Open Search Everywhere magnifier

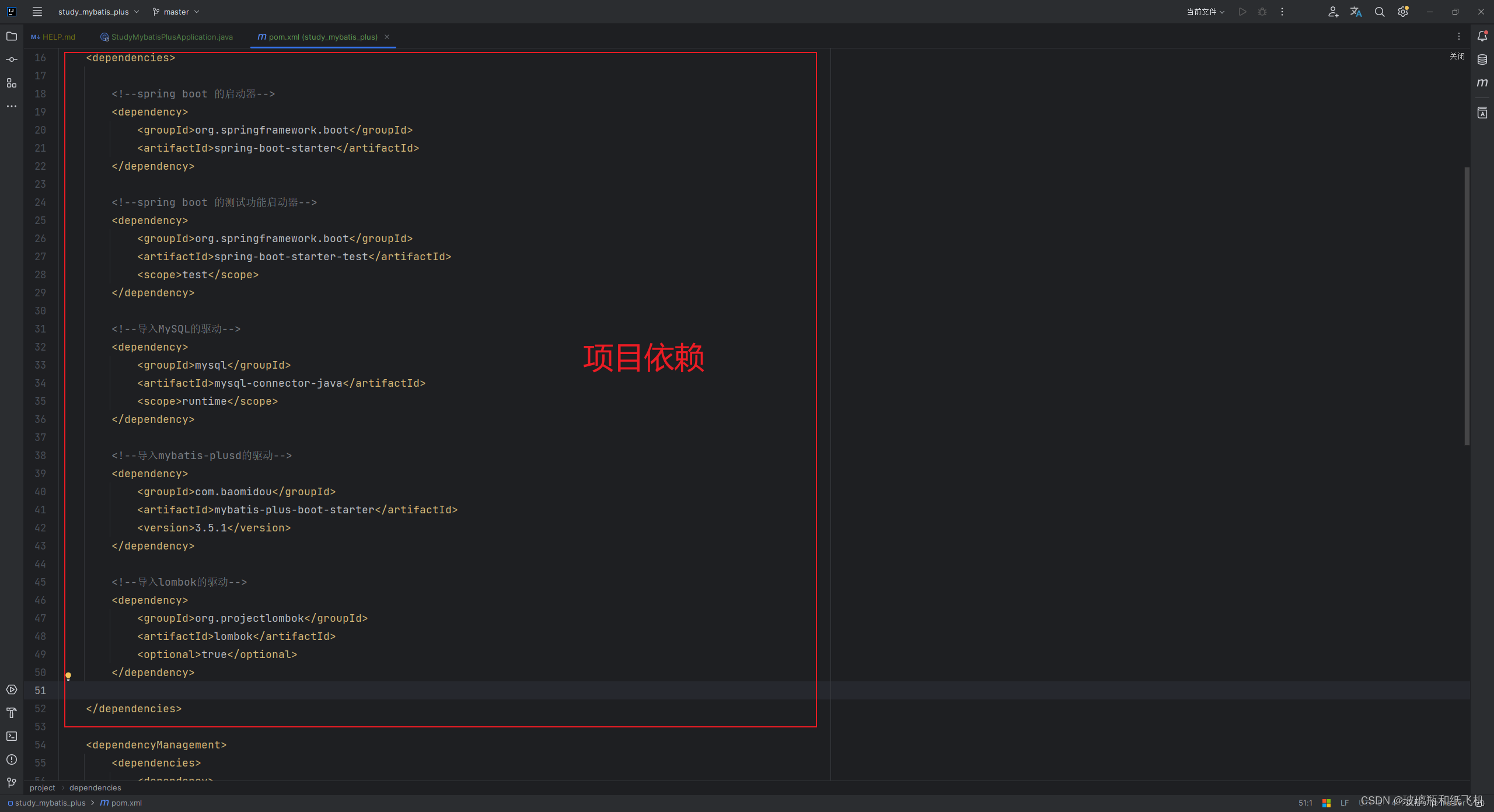point(1380,12)
